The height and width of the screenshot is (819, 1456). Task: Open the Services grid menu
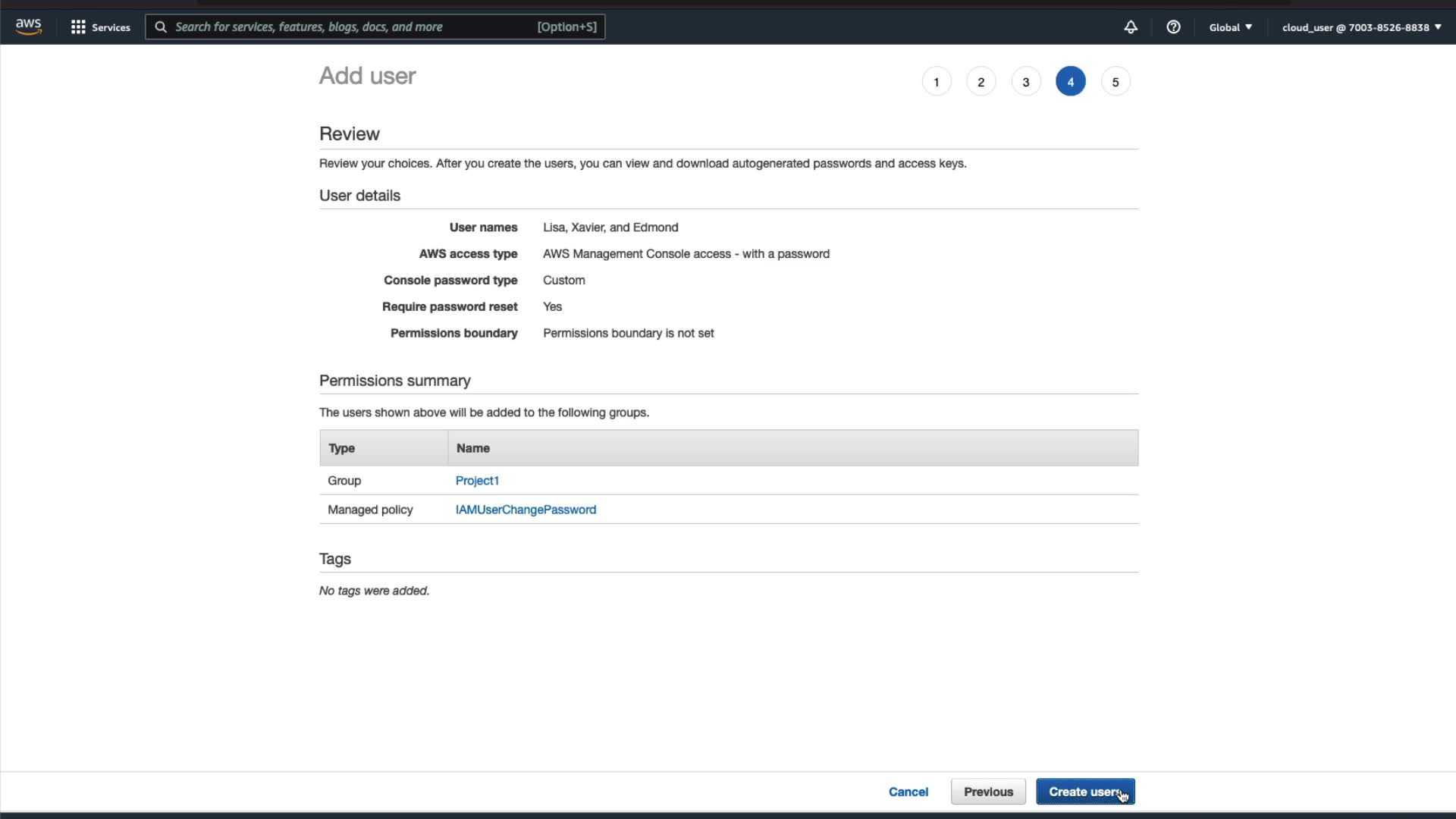click(77, 27)
